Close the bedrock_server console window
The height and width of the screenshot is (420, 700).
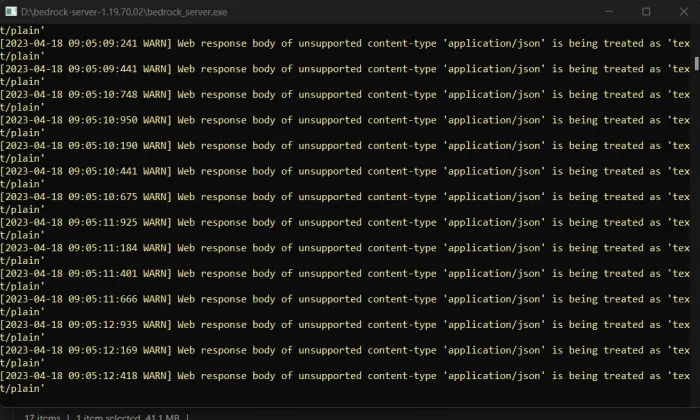click(683, 12)
